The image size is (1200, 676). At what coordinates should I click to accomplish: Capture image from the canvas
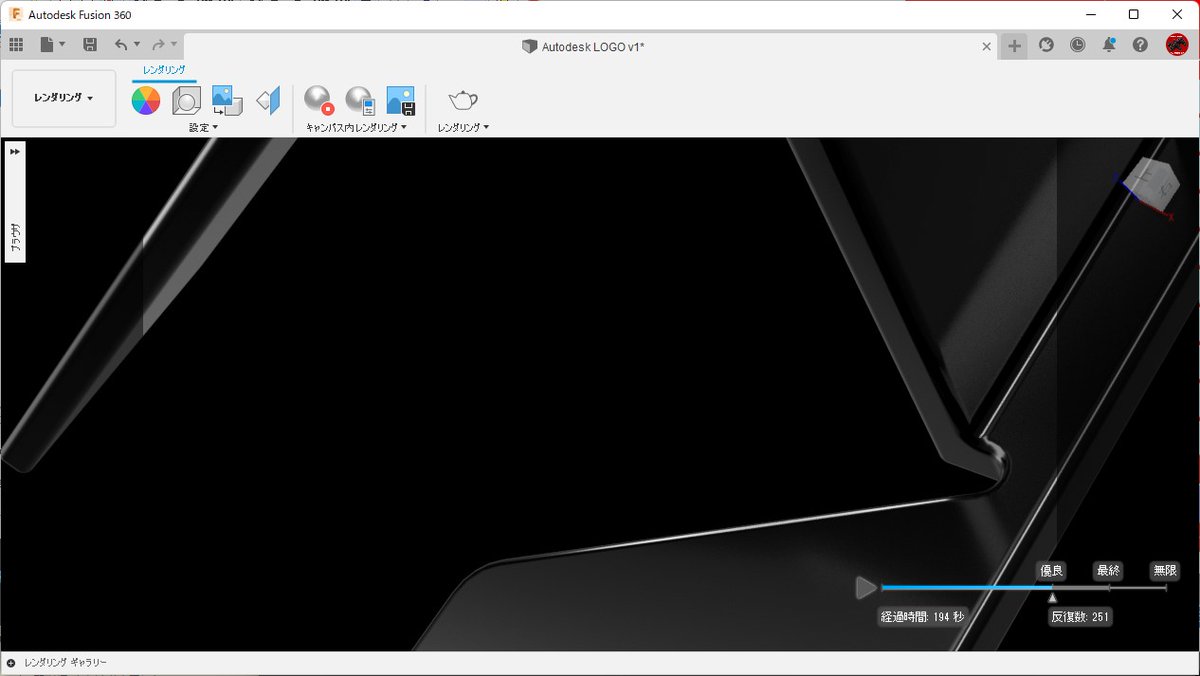tap(401, 100)
